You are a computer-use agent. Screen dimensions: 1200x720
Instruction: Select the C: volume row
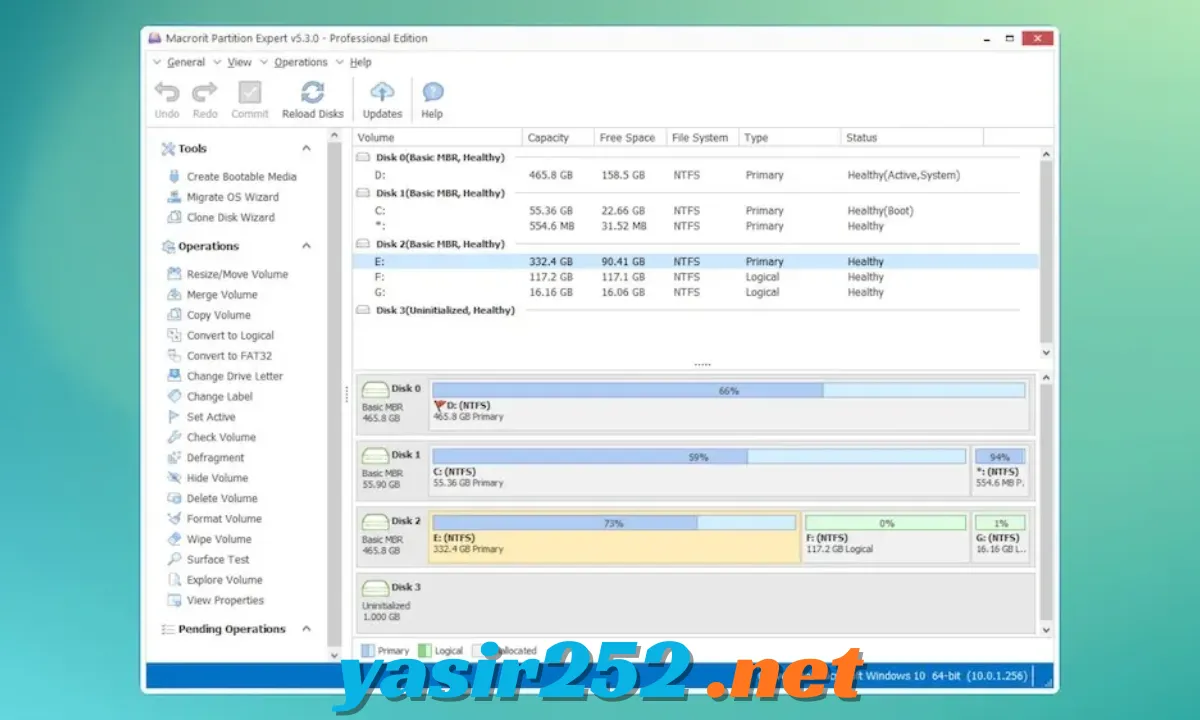(696, 211)
